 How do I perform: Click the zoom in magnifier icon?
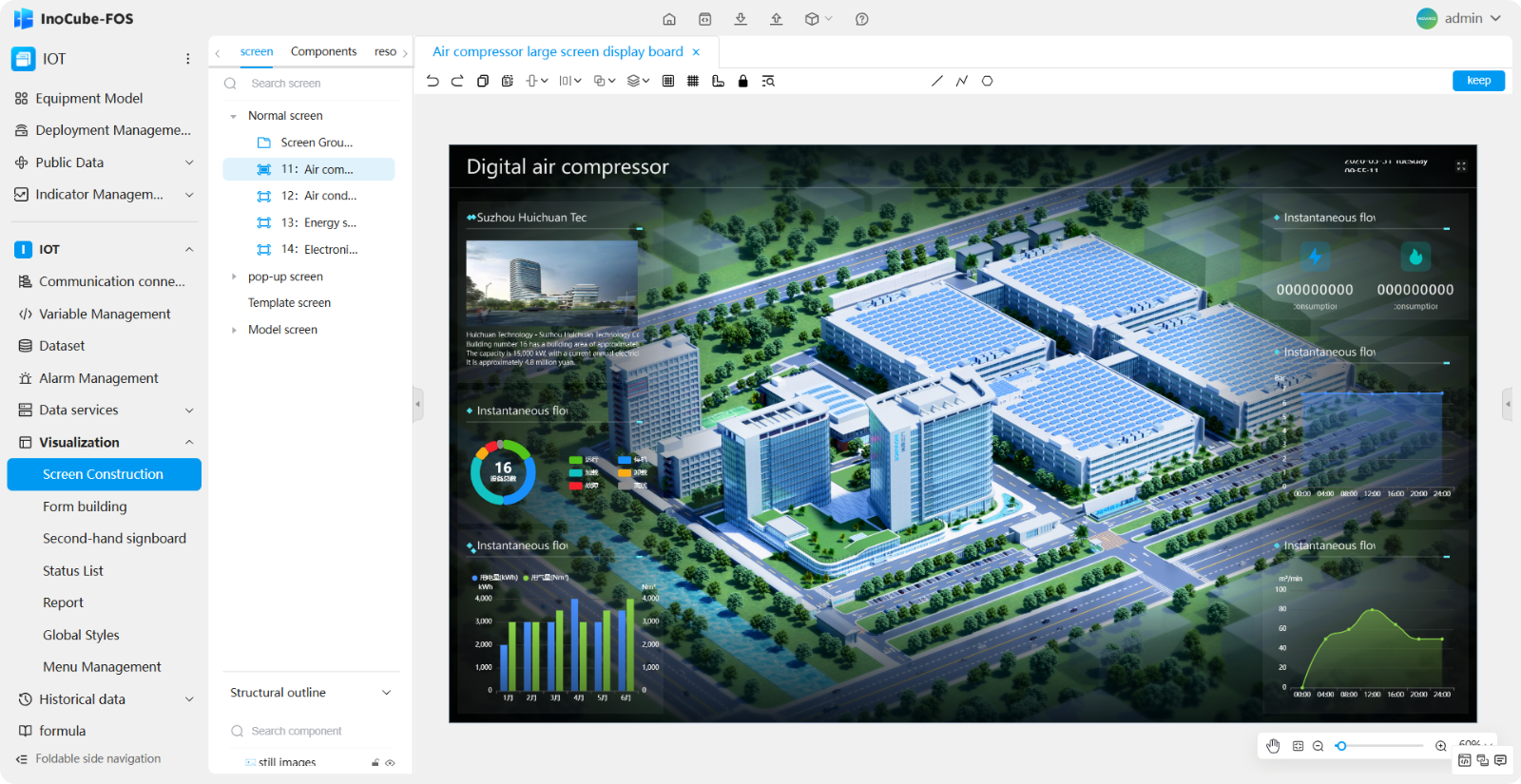(1441, 746)
